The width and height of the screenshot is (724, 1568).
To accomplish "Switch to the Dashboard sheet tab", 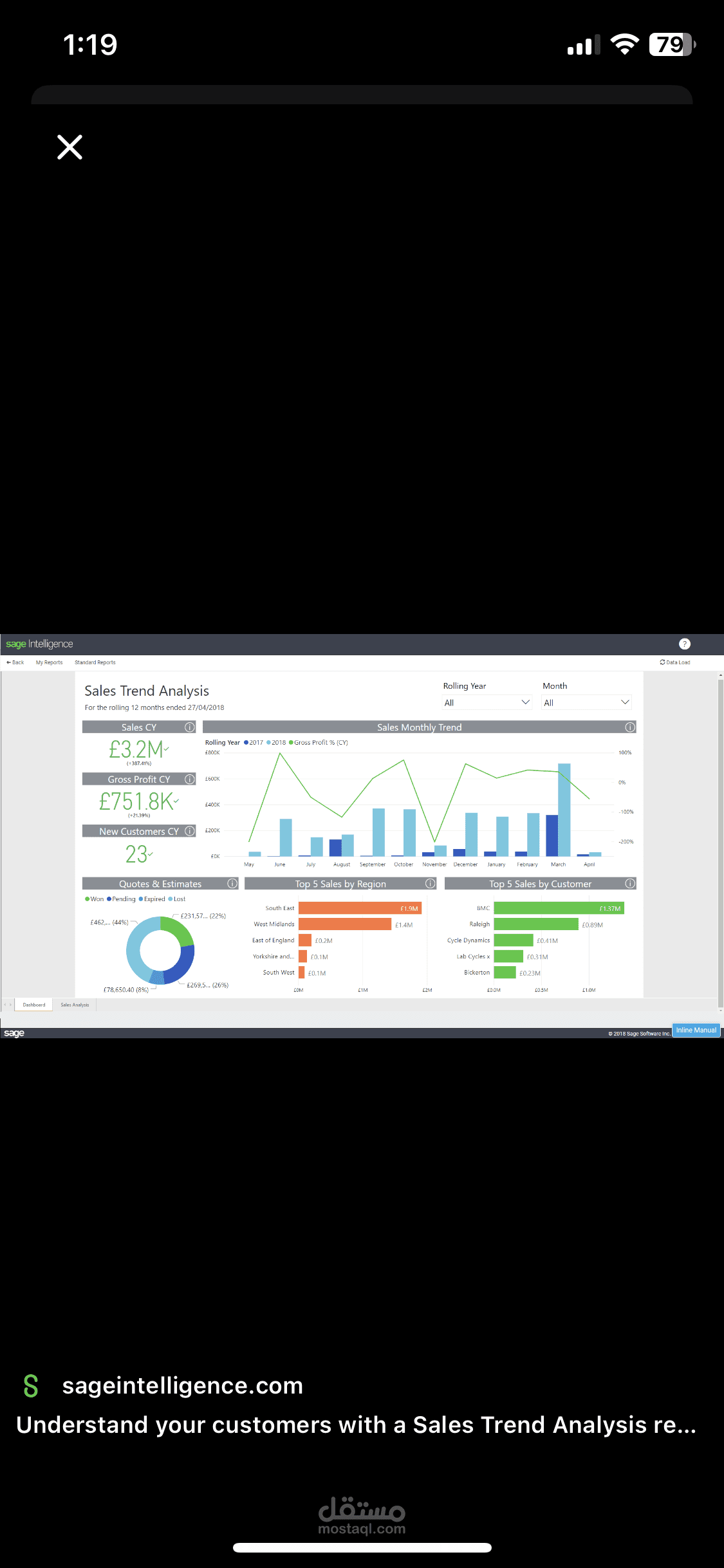I will (34, 1005).
